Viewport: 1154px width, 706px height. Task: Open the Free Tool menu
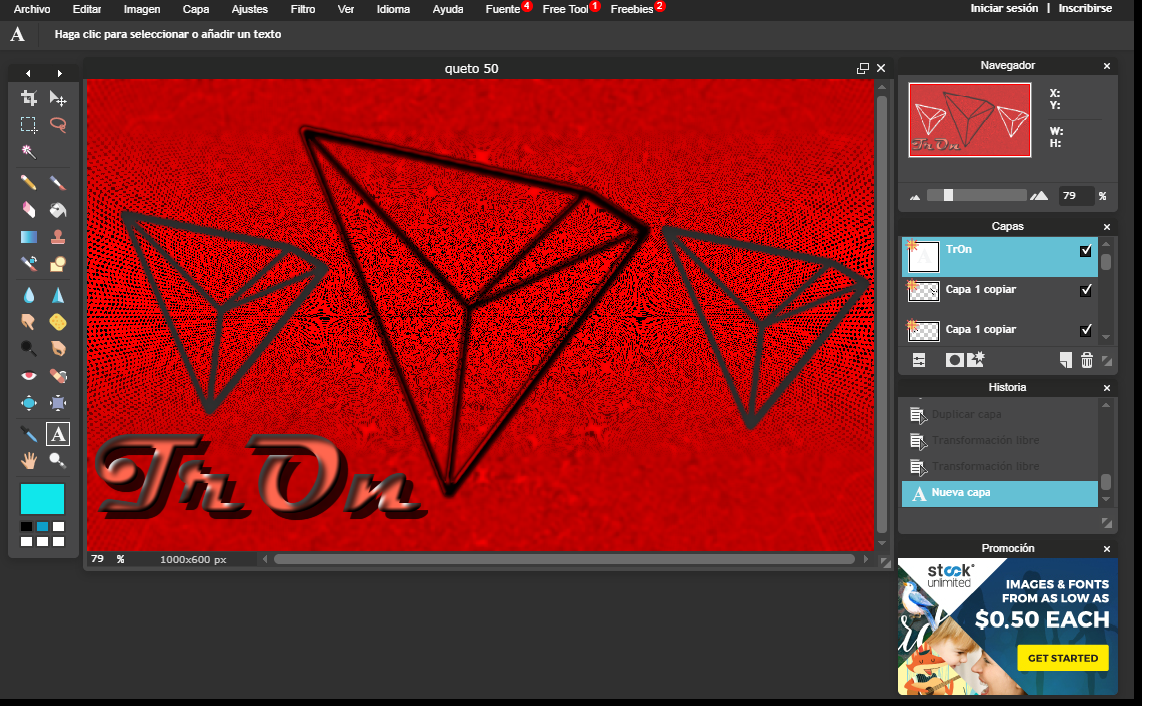tap(565, 9)
